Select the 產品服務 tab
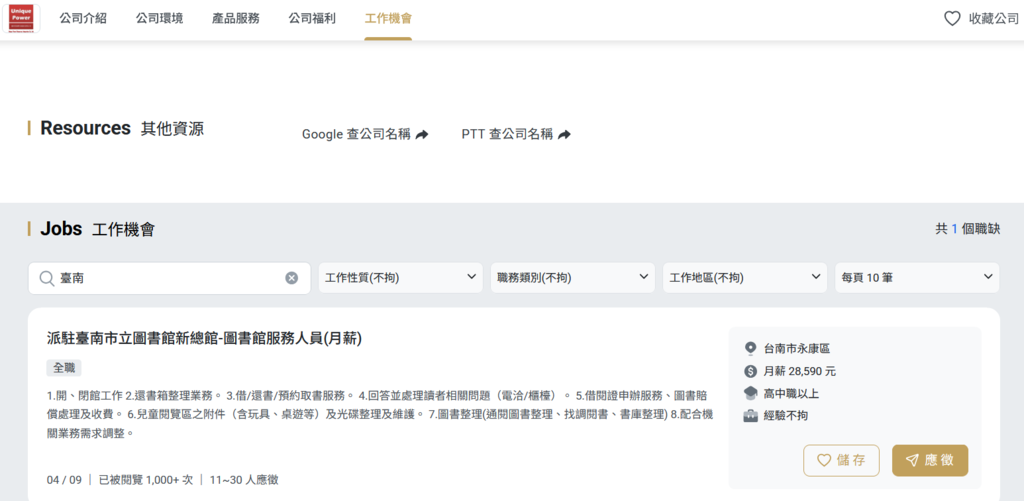1024x501 pixels. 236,18
